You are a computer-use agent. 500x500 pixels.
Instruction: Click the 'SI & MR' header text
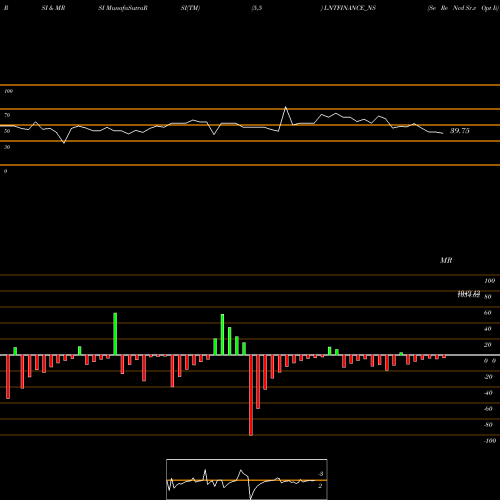[53, 8]
